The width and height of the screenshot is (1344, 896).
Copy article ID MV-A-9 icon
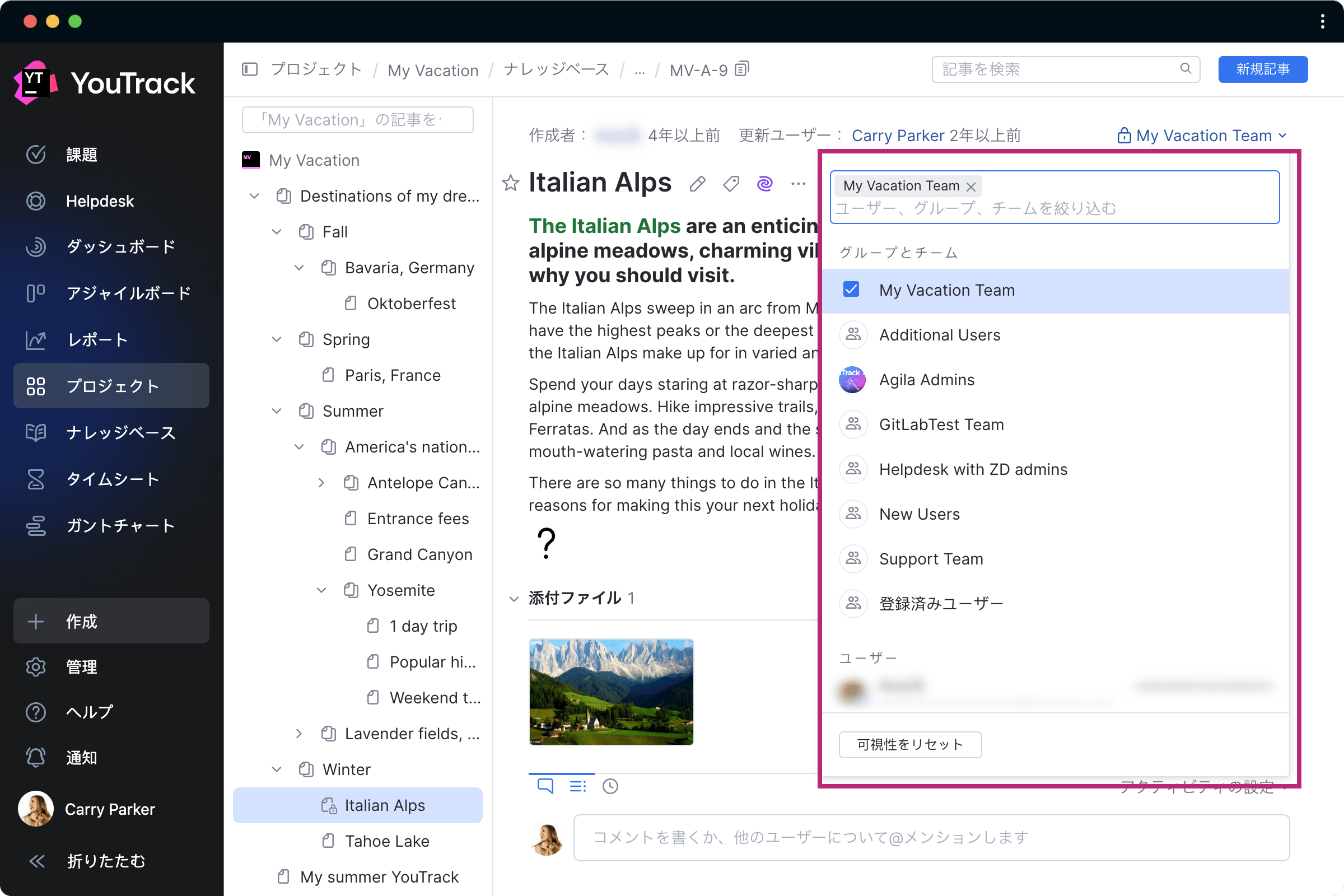click(741, 69)
